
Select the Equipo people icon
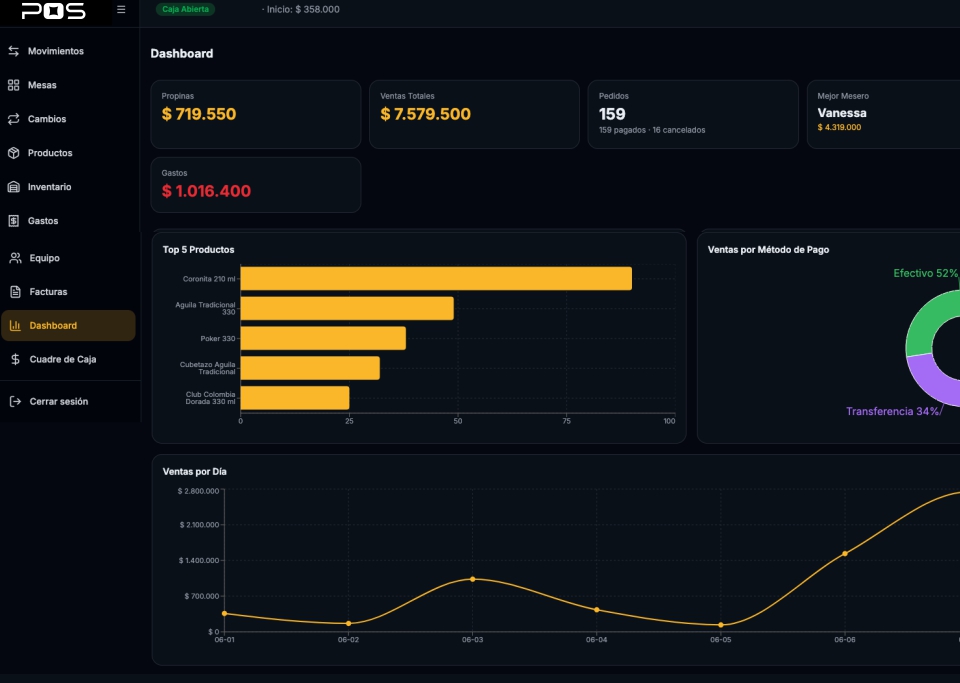click(15, 258)
